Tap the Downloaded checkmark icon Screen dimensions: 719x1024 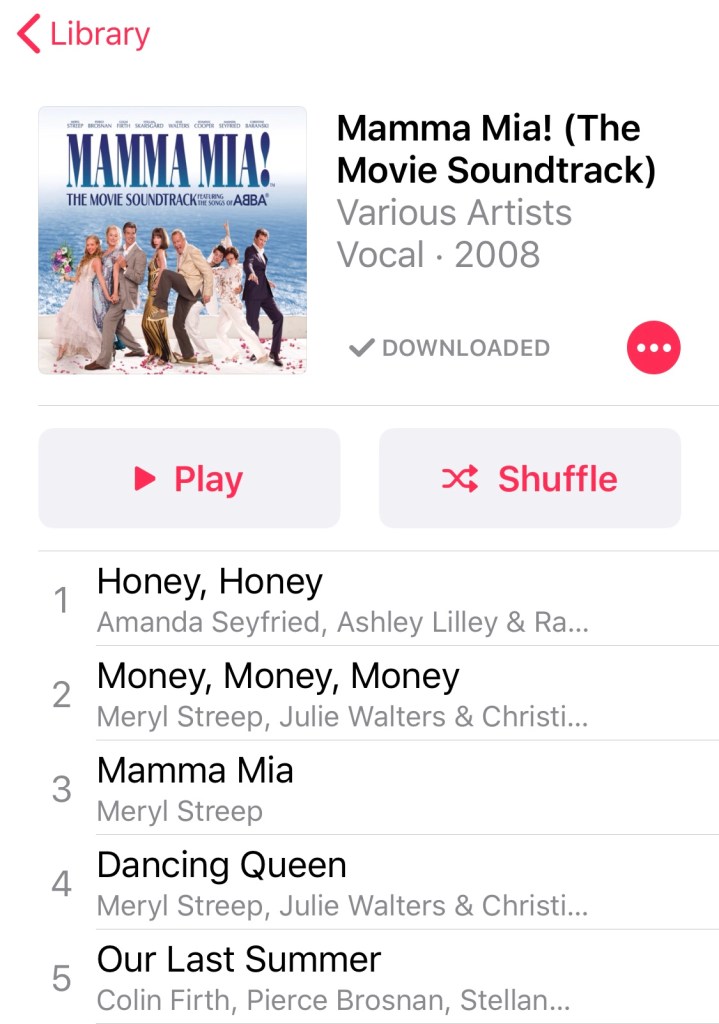(x=361, y=347)
